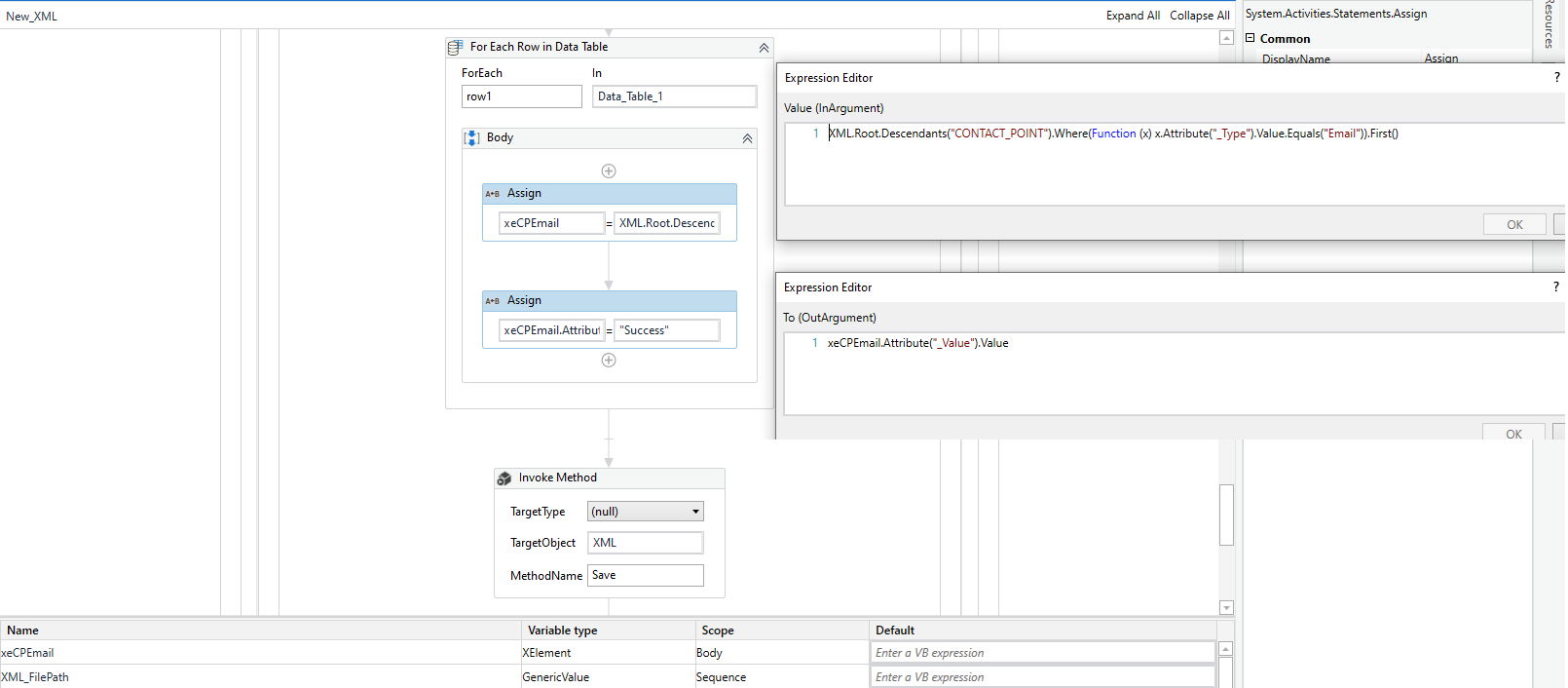The image size is (1568, 688).
Task: Click Collapse All in designer header
Action: (1199, 16)
